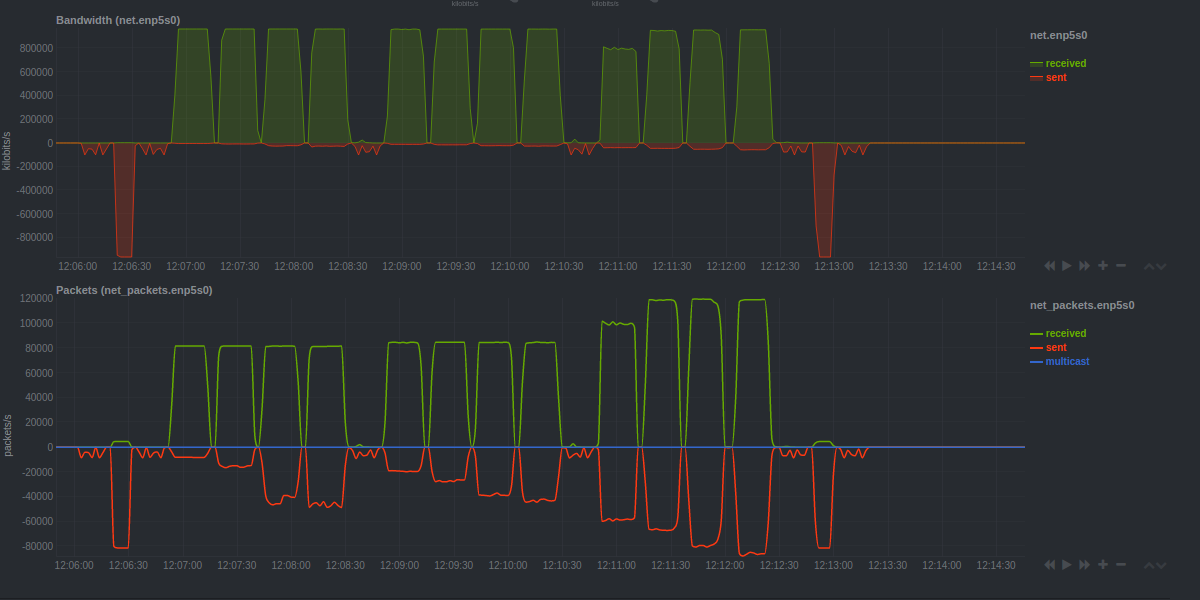Viewport: 1200px width, 600px height.
Task: Click 12:13:00 on Packets chart time axis
Action: coord(832,565)
